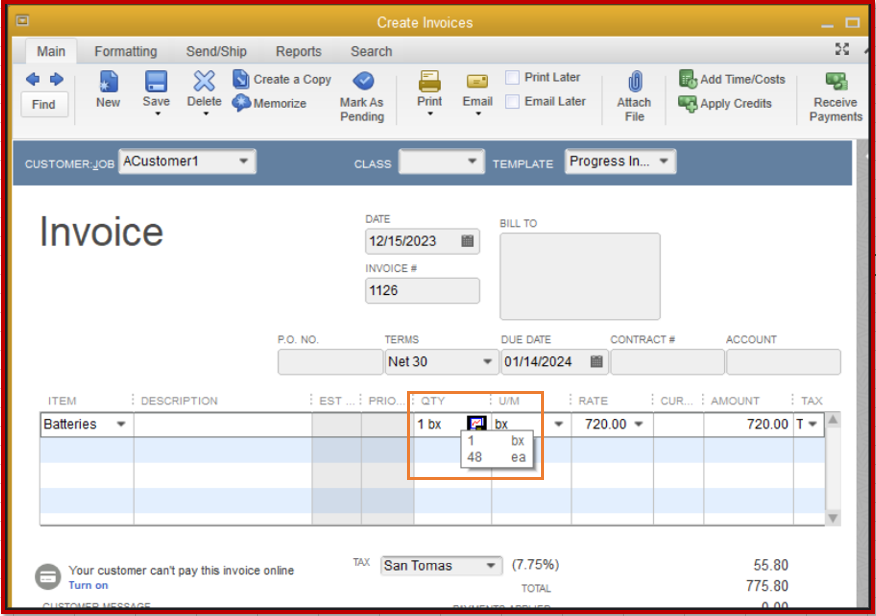This screenshot has width=876, height=616.
Task: Memorize this invoice
Action: [269, 103]
